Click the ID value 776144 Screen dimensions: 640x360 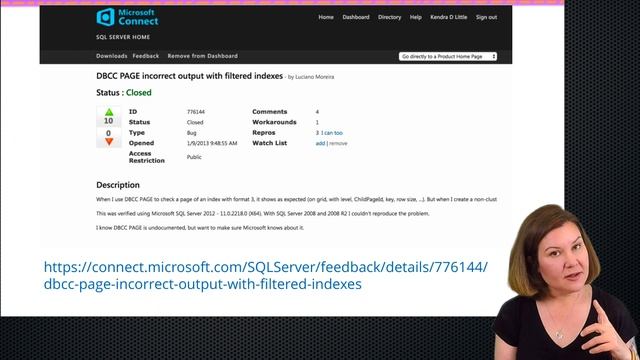pyautogui.click(x=196, y=112)
